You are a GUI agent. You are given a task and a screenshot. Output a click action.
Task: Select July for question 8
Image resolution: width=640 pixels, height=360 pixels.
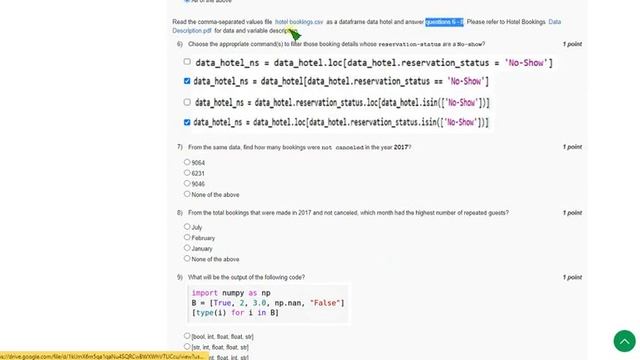(187, 227)
